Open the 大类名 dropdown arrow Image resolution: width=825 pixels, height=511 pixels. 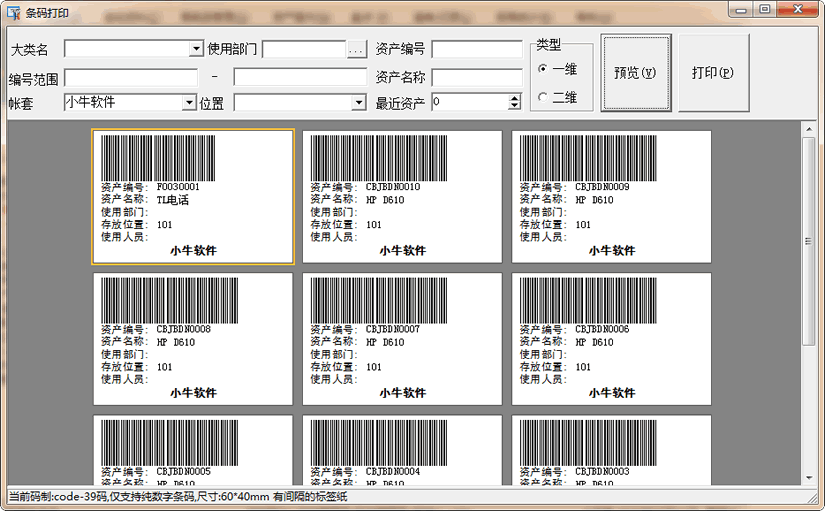click(196, 49)
